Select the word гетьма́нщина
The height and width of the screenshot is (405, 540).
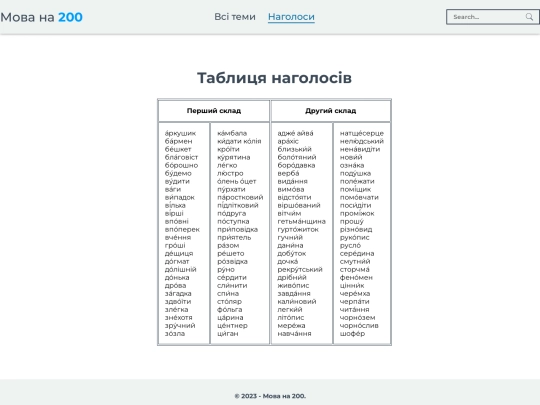pos(301,221)
